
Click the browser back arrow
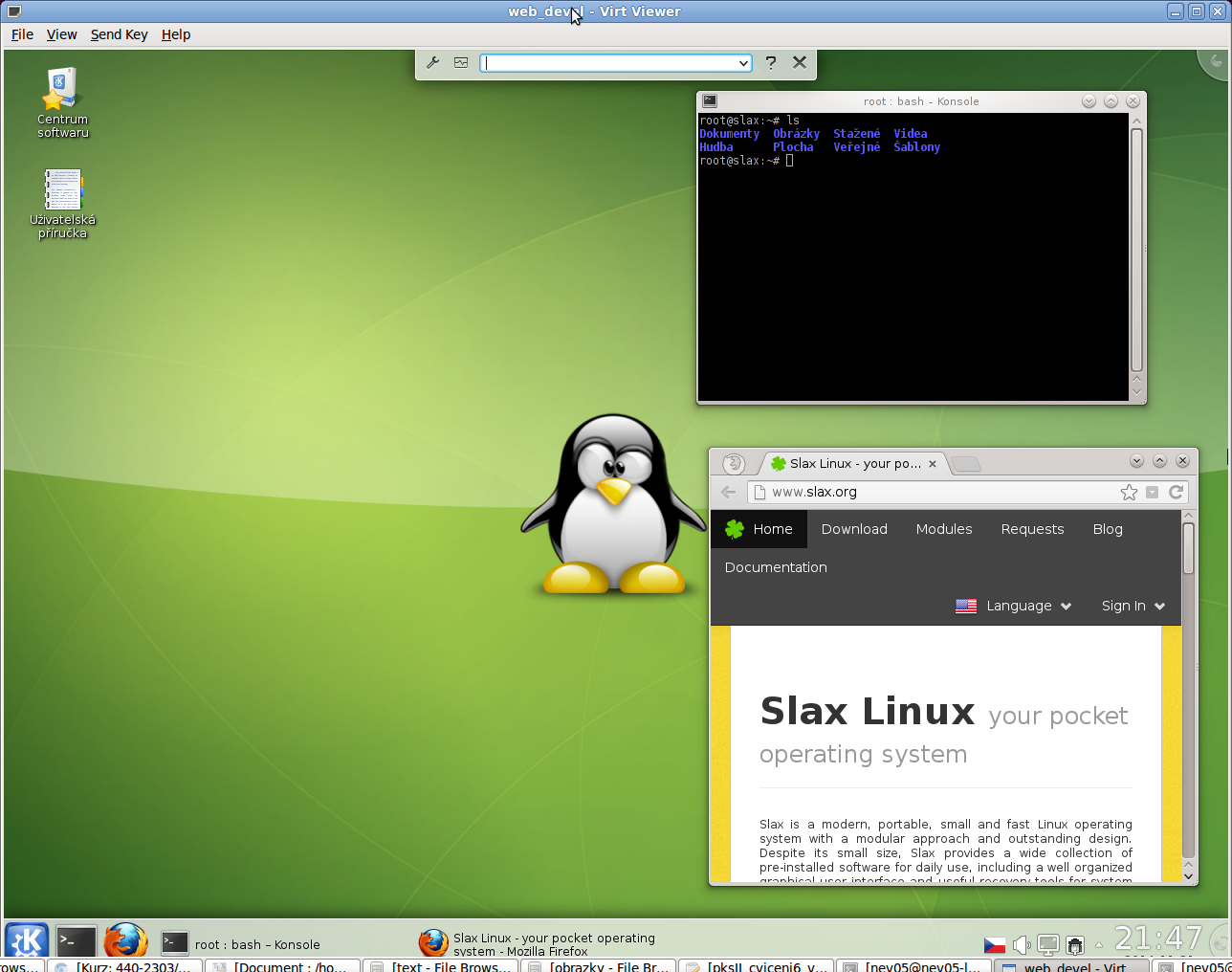tap(728, 492)
